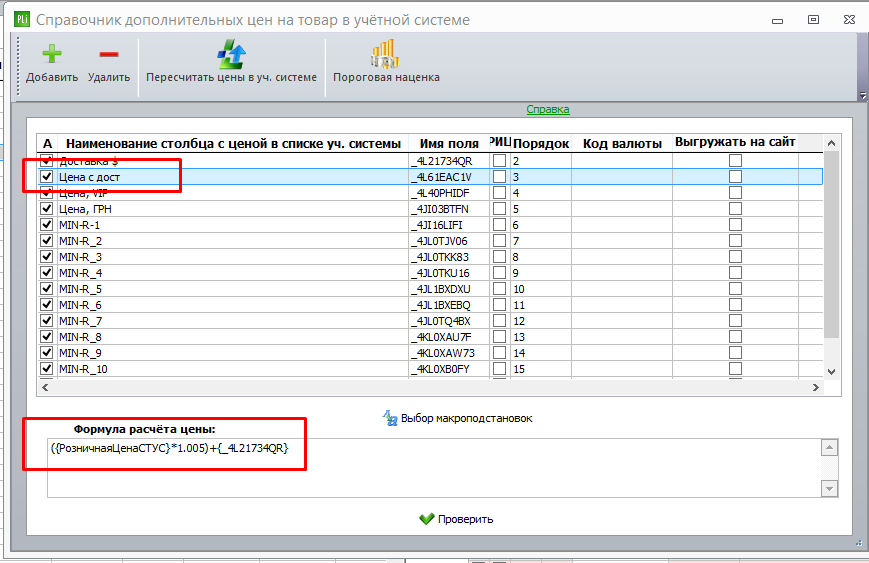This screenshot has width=869, height=563.
Task: Click table vertical scrollbar up arrow
Action: (x=831, y=144)
